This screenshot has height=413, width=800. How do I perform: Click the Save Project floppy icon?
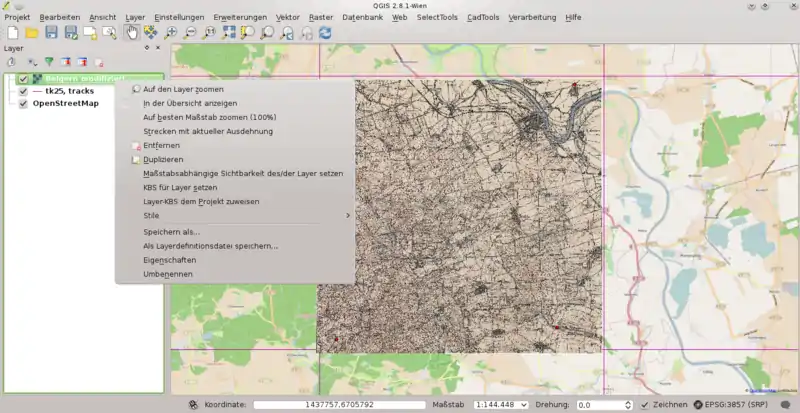click(51, 33)
